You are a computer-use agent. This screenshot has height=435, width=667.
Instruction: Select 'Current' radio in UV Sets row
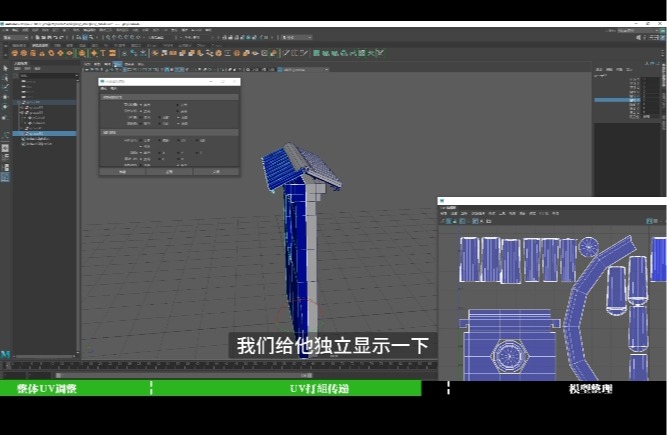point(160,117)
